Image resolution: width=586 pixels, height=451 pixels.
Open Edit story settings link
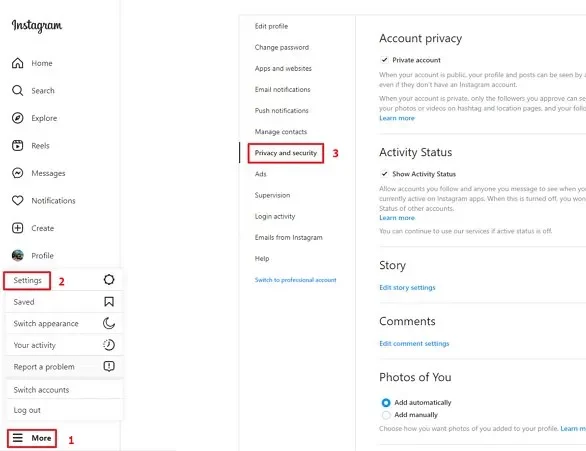pos(407,287)
